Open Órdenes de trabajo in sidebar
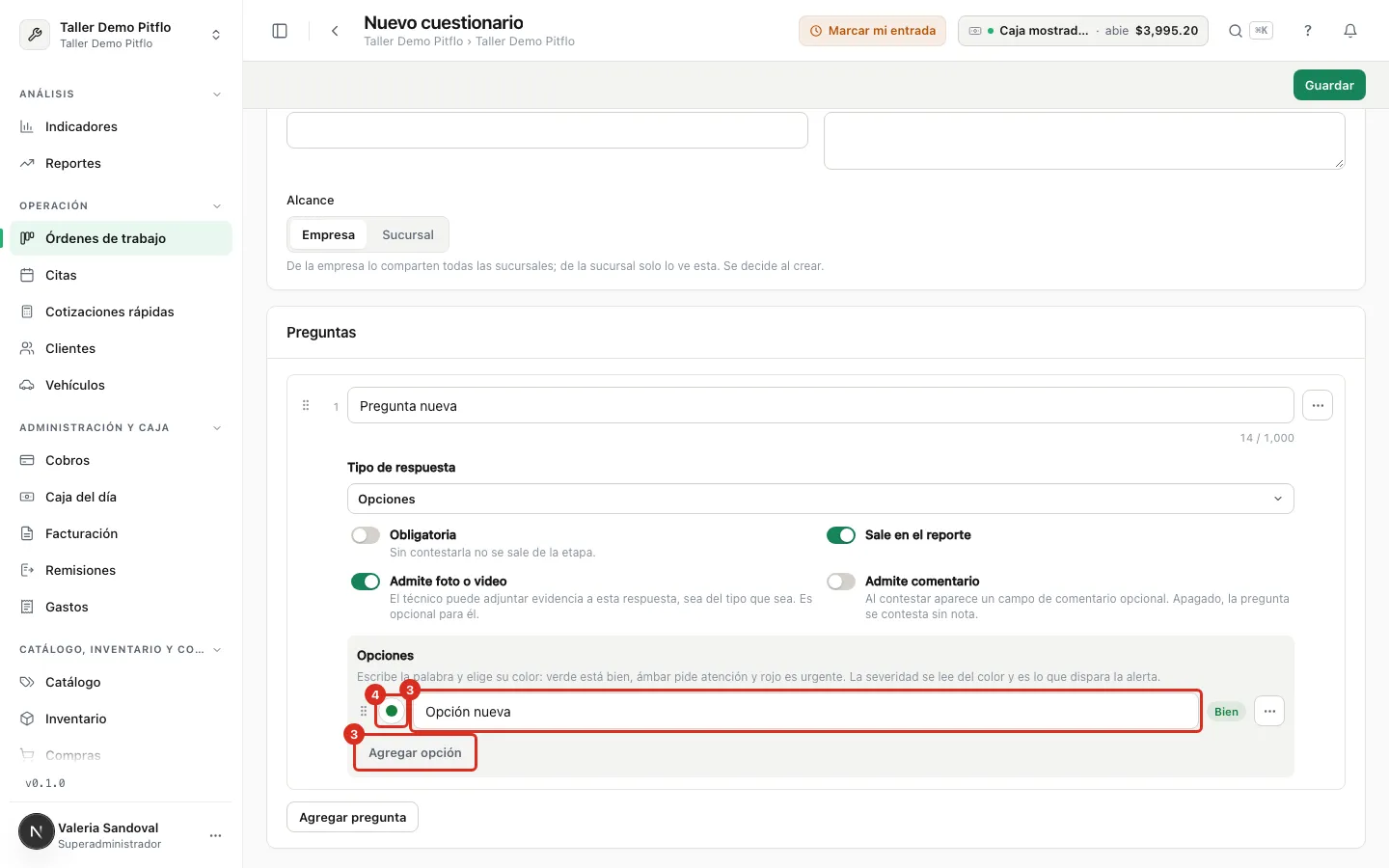This screenshot has height=868, width=1389. (x=122, y=238)
